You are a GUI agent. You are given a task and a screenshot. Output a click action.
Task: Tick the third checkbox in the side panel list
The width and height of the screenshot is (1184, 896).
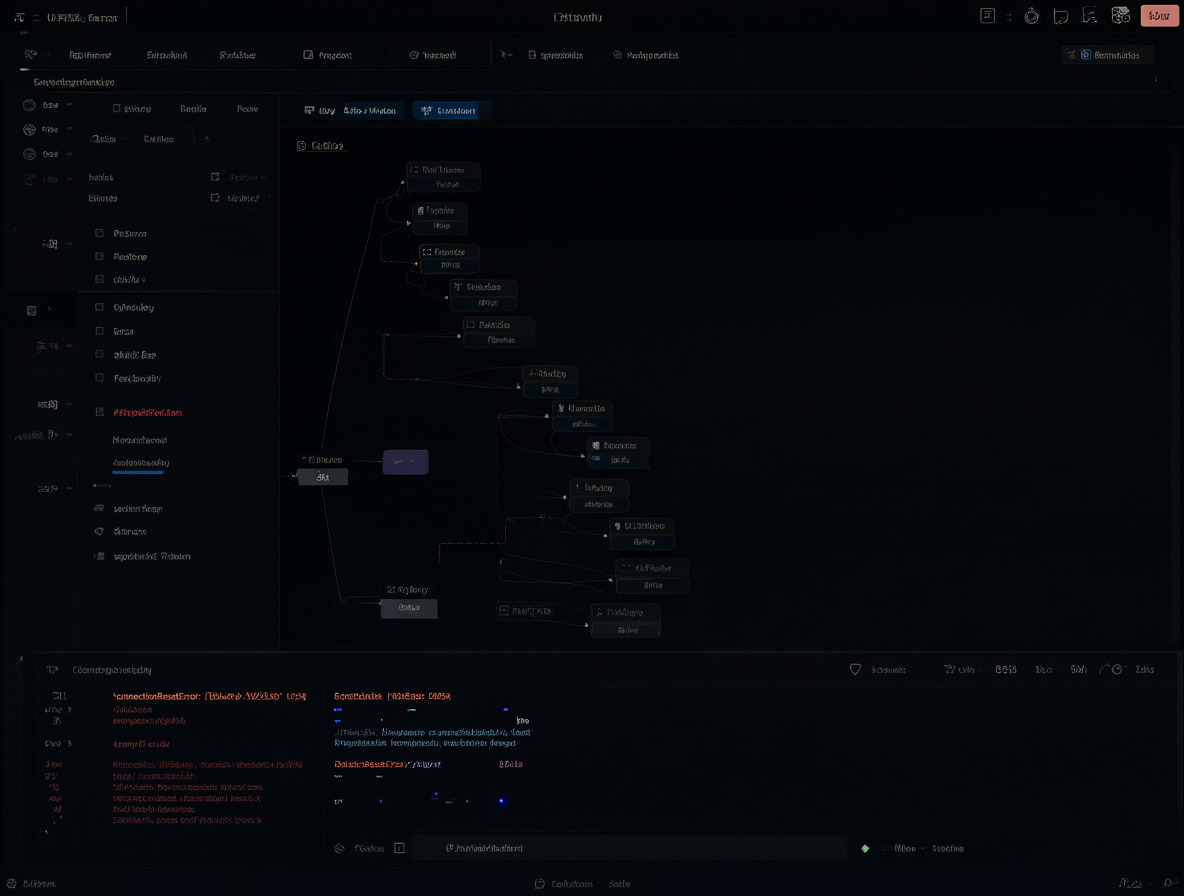99,279
